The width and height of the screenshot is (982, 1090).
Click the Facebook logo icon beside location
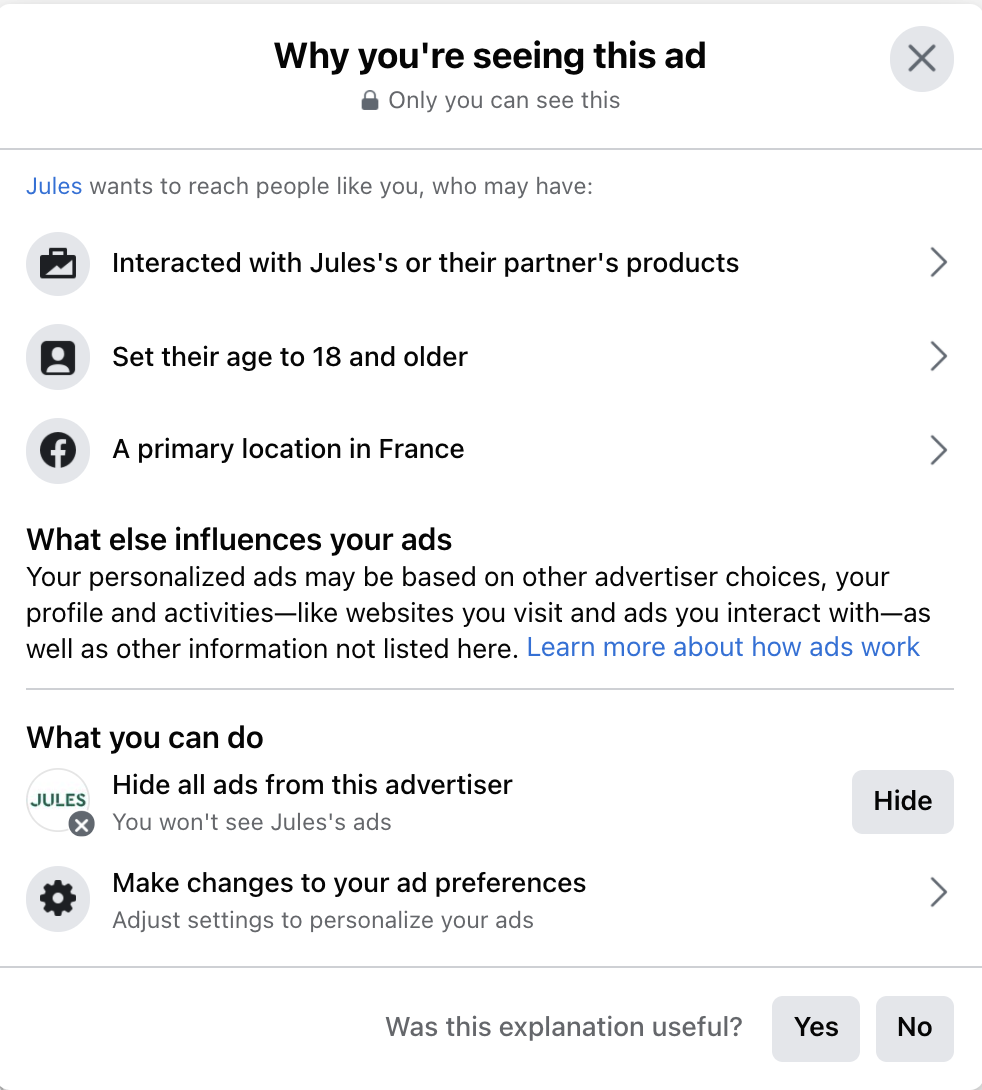(58, 450)
